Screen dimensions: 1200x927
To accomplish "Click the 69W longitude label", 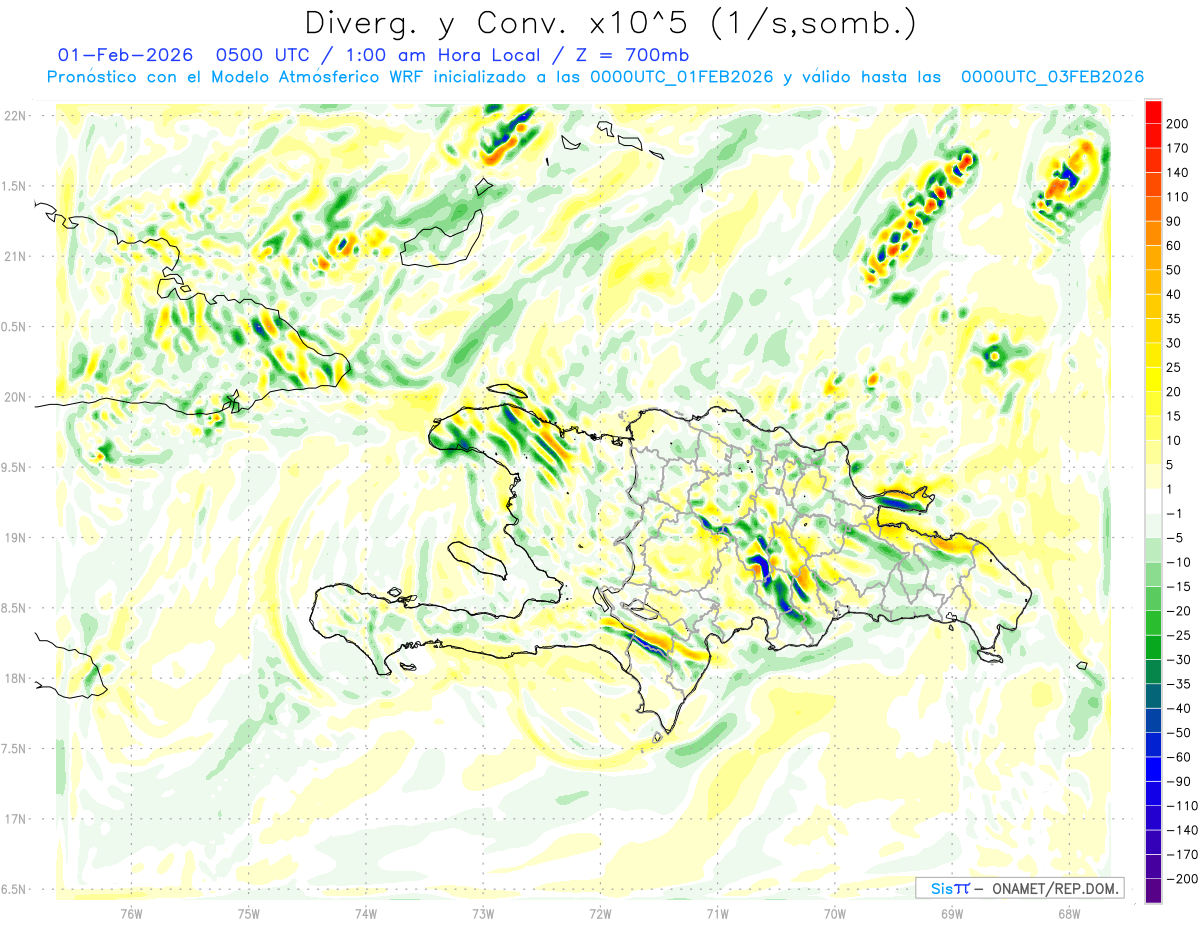I will tap(951, 914).
